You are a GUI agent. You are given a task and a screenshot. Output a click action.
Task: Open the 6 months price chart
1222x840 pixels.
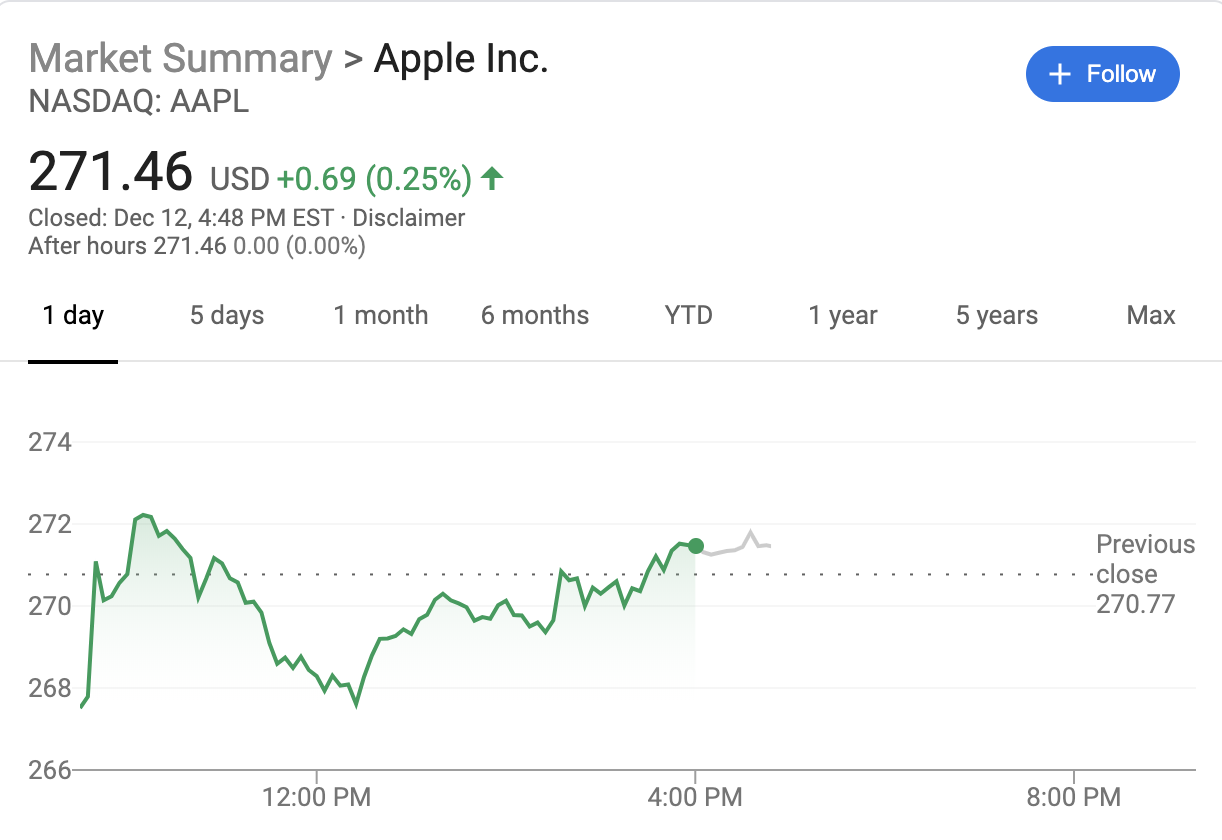[534, 315]
